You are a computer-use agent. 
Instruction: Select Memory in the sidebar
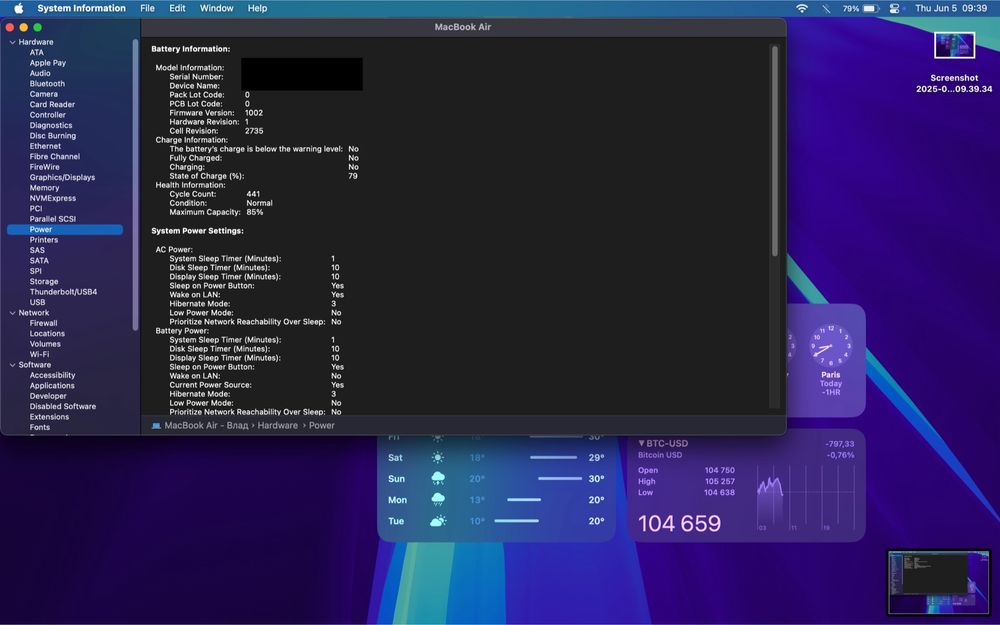pos(44,188)
